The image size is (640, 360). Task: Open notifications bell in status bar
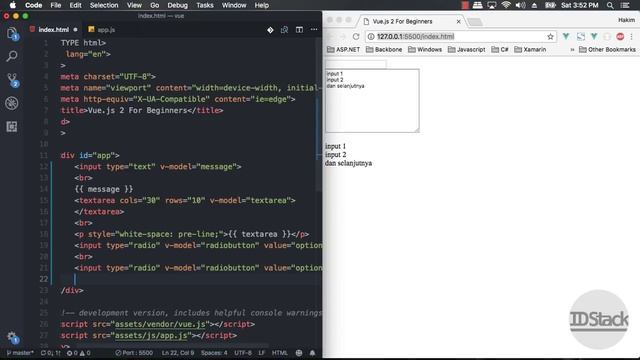[x=312, y=353]
